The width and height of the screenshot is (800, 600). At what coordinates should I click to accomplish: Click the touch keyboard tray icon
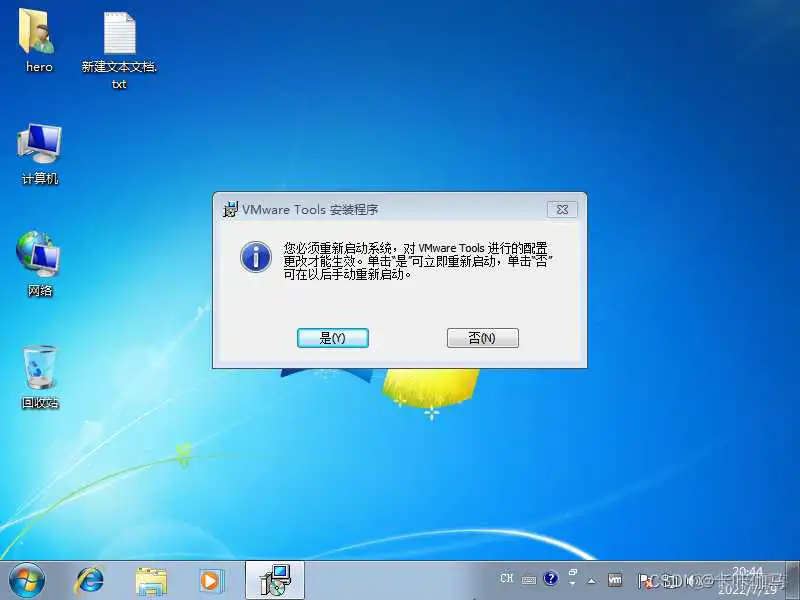[x=527, y=578]
